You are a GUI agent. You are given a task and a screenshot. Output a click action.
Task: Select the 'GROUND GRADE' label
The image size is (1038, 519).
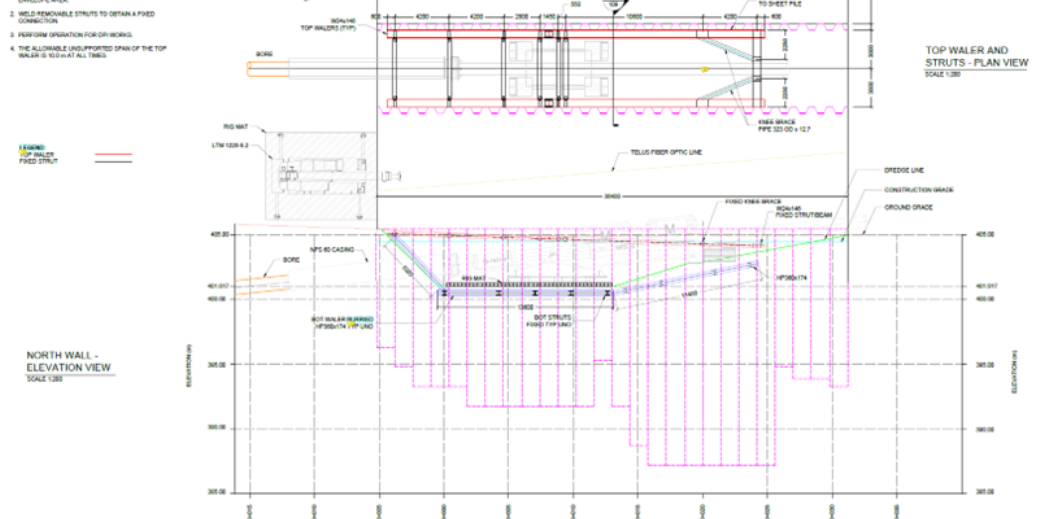[909, 208]
